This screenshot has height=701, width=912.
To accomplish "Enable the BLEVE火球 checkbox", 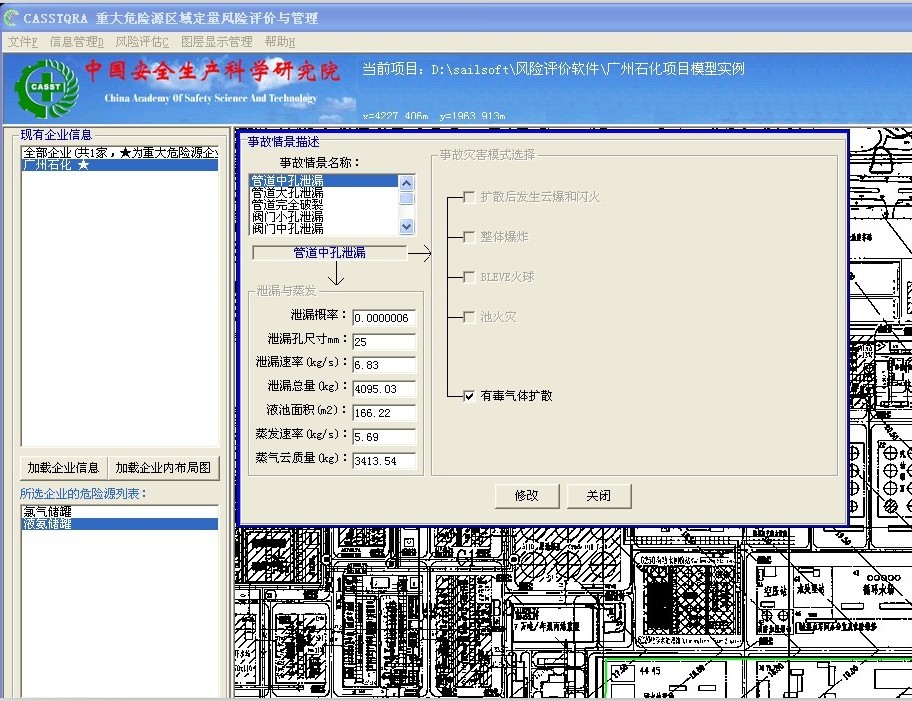I will (469, 277).
